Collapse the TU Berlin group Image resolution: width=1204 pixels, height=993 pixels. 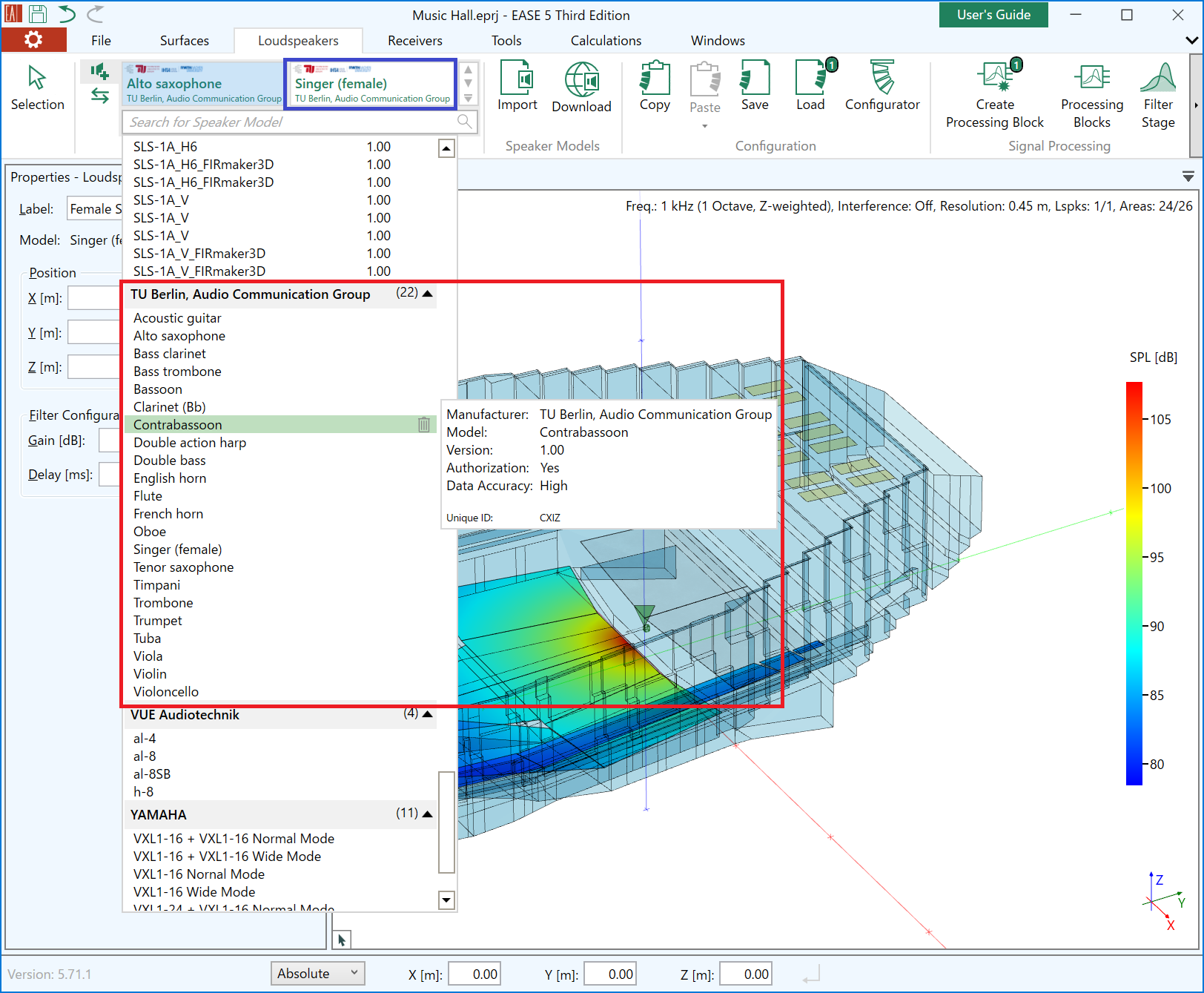[x=428, y=294]
